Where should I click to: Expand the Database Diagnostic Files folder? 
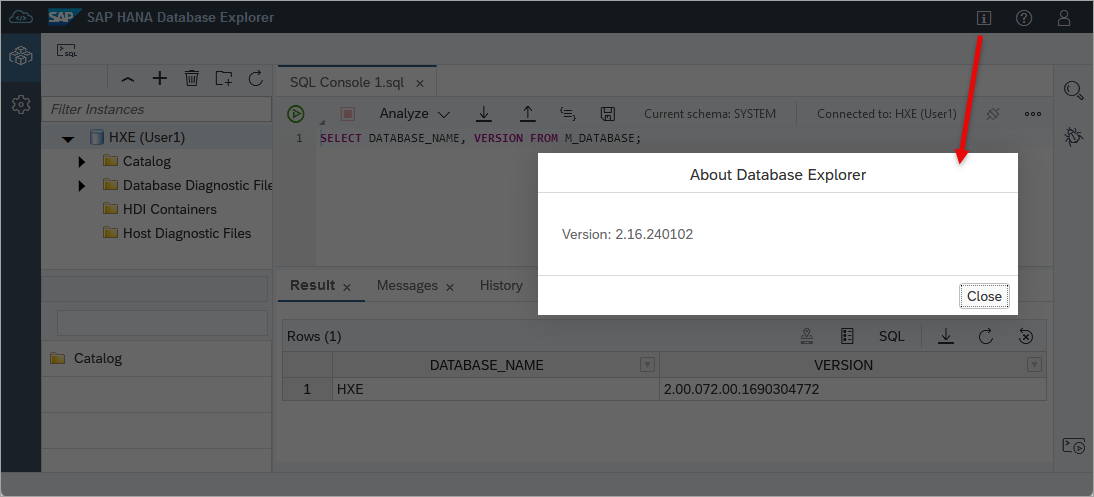click(x=82, y=186)
